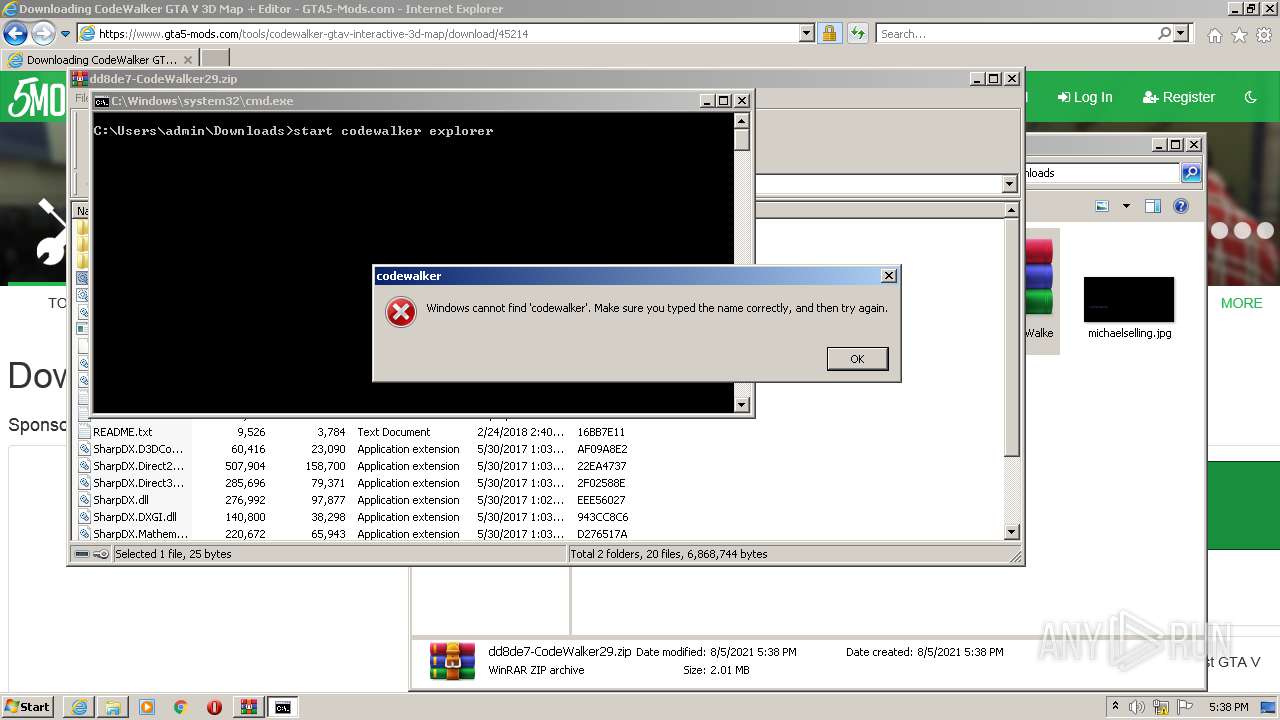Open a new browser tab
Screen dimensions: 1280x720
(215, 59)
